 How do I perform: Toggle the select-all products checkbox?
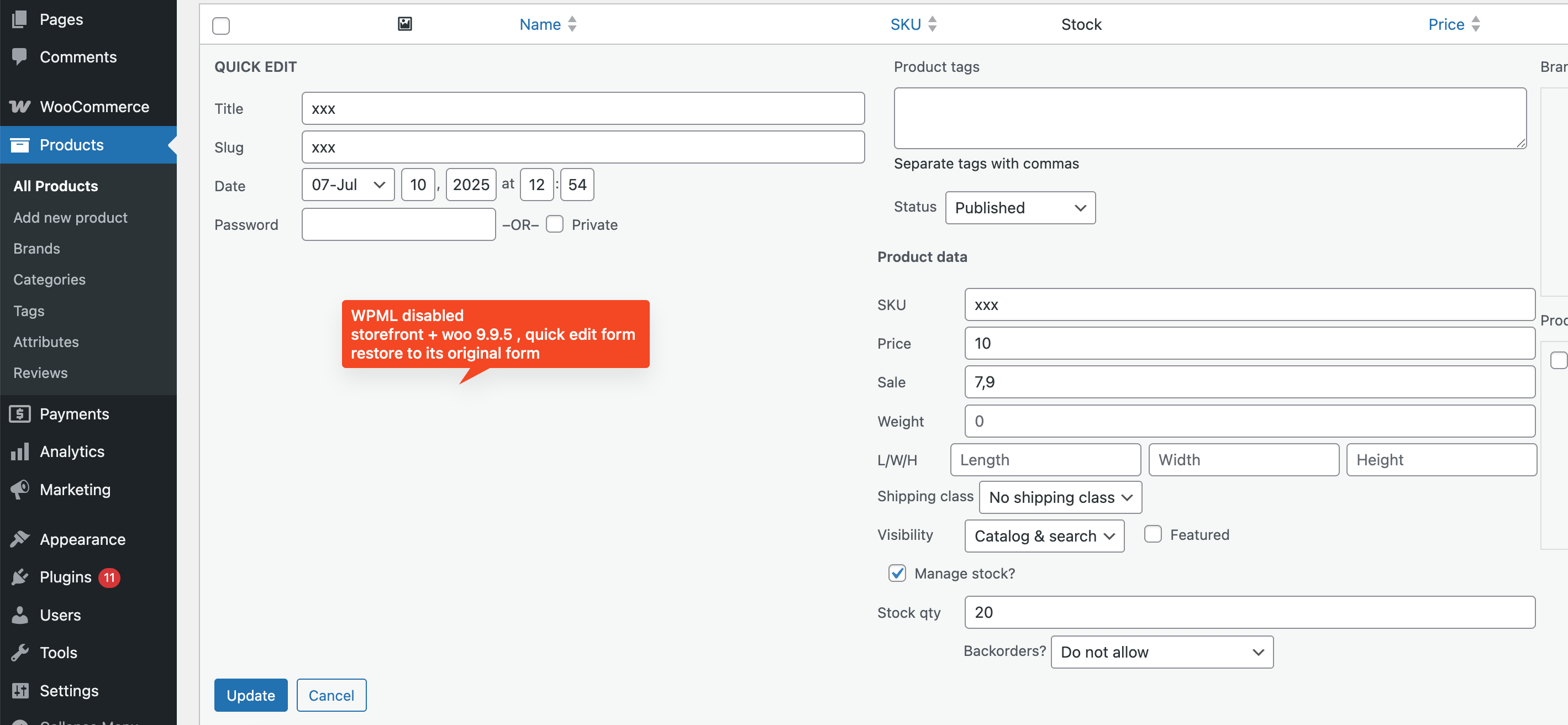pos(221,25)
